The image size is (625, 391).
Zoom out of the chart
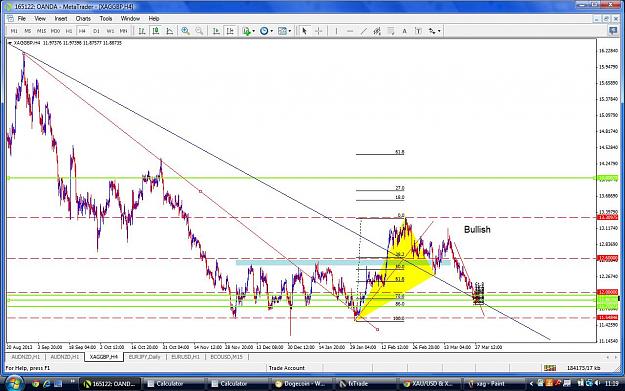199,31
